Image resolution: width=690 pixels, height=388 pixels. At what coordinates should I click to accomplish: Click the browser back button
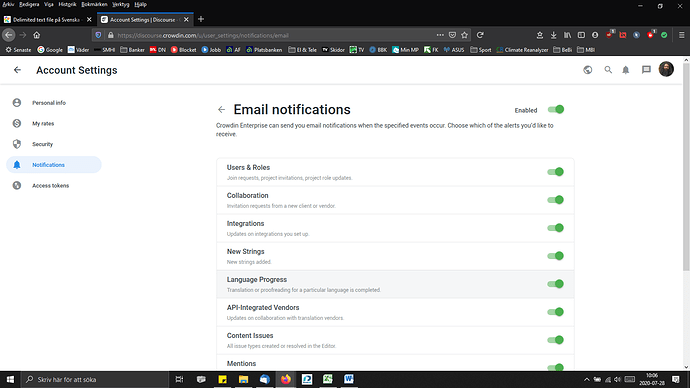(9, 35)
